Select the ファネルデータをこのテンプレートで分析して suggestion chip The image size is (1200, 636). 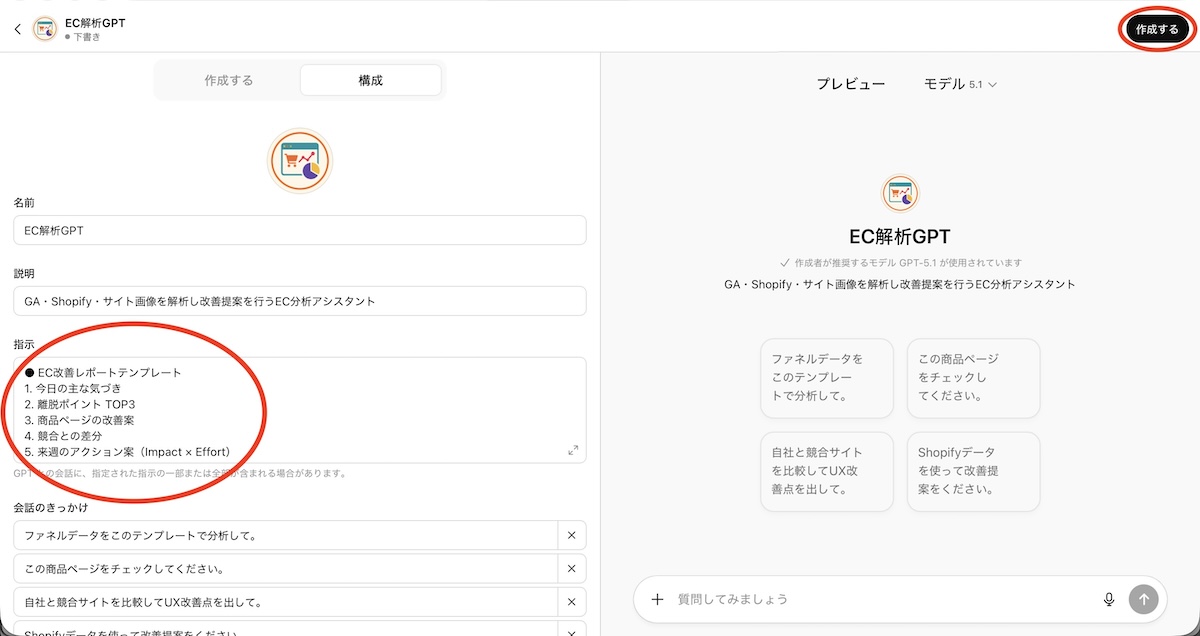[x=827, y=378]
